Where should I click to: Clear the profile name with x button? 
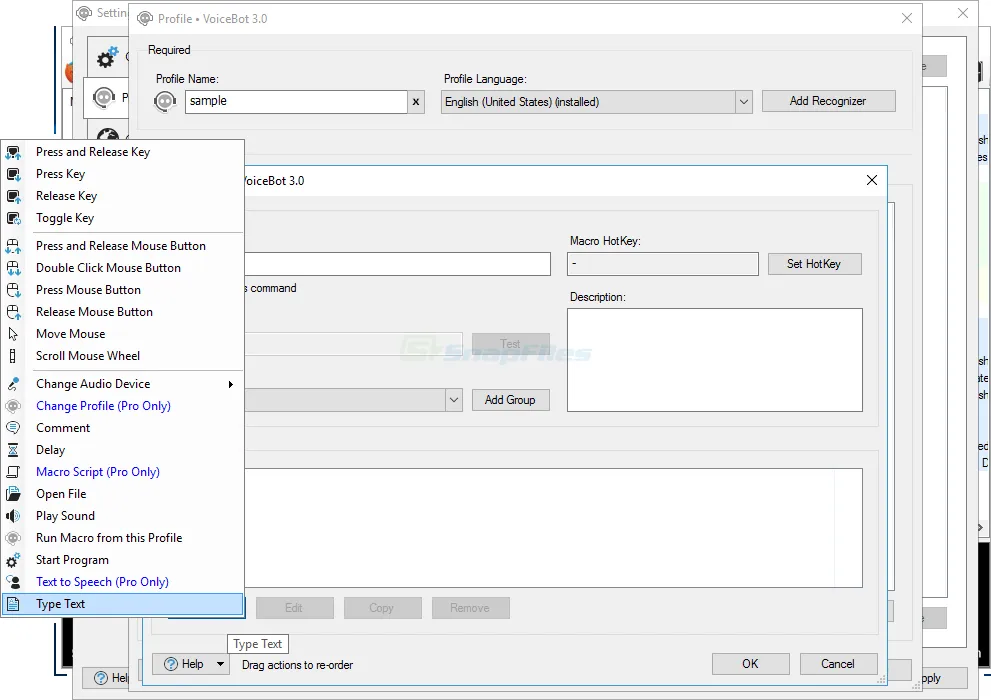pyautogui.click(x=416, y=102)
